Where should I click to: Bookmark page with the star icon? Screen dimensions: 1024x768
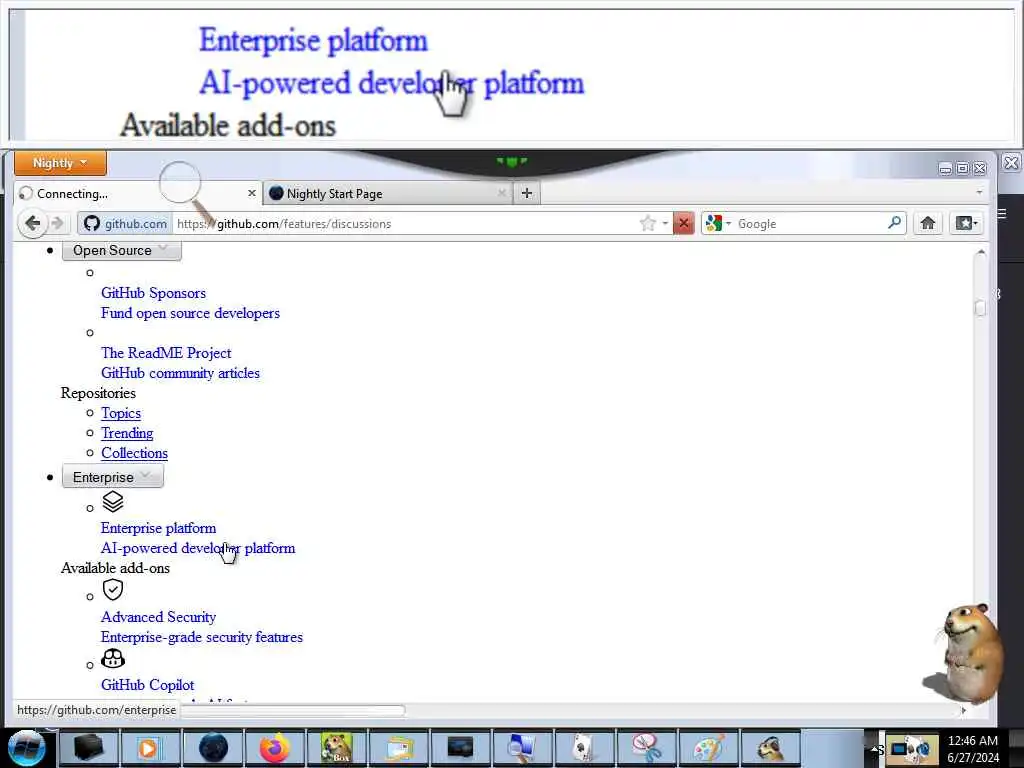tap(647, 223)
